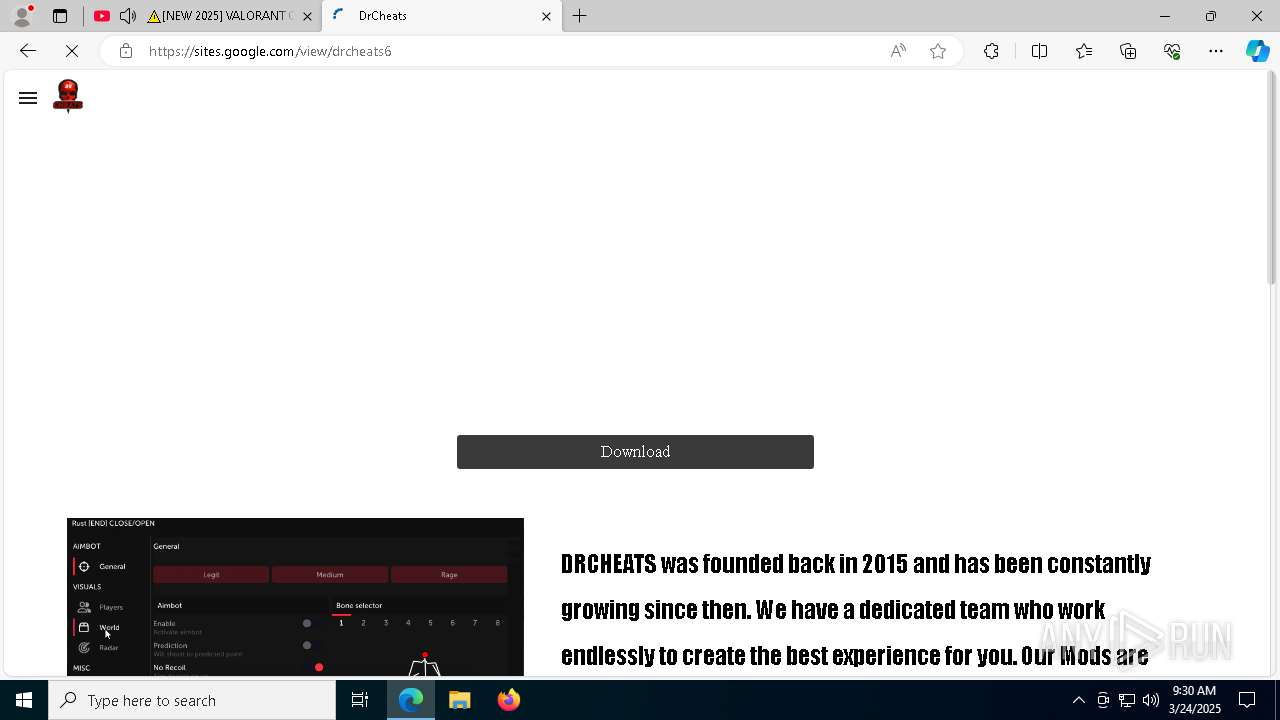
Task: Close the DrCheats tab
Action: click(x=546, y=16)
